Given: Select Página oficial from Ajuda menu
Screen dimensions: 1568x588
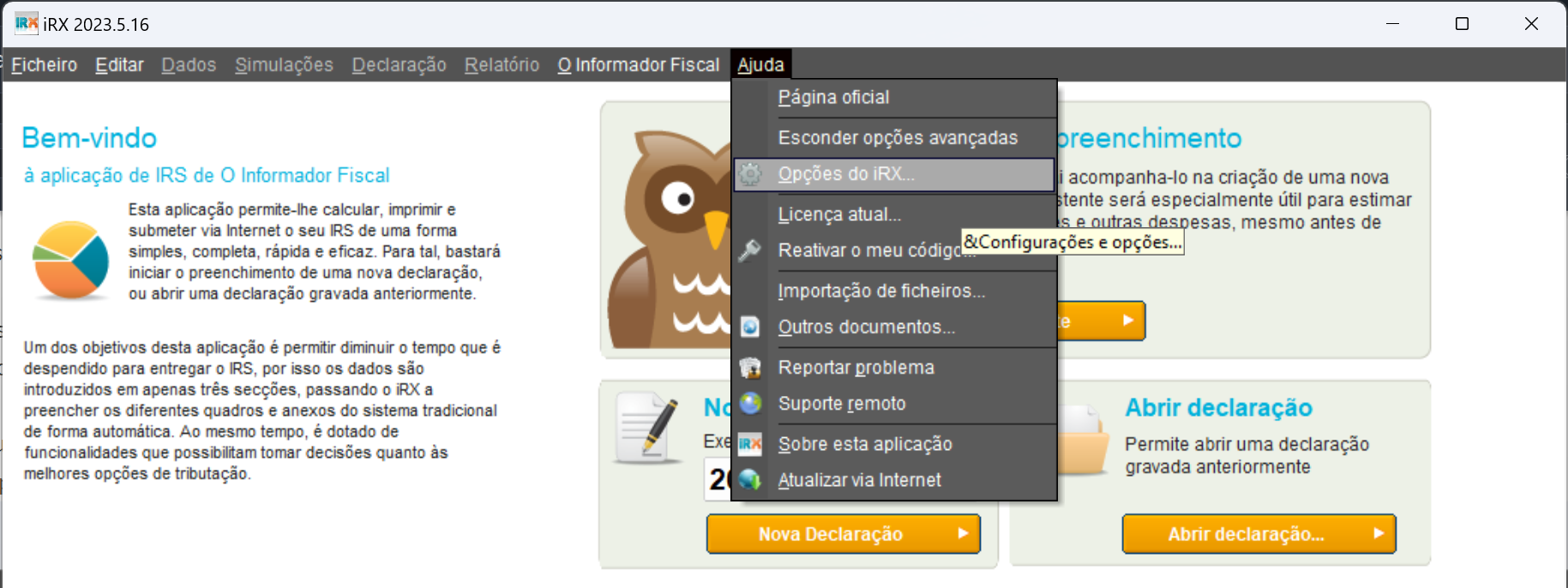Looking at the screenshot, I should [x=894, y=98].
